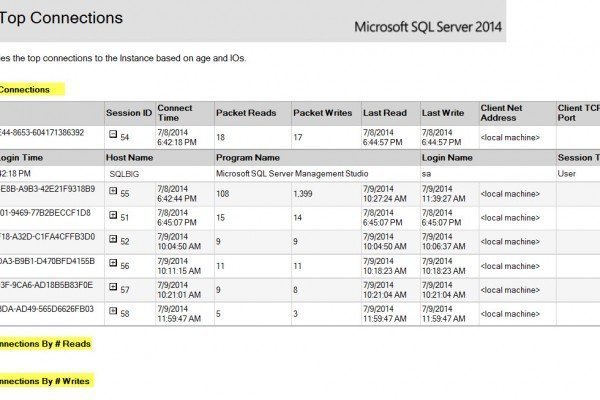Click the Last Read column header
Screen dimensions: 600x400
coord(385,113)
